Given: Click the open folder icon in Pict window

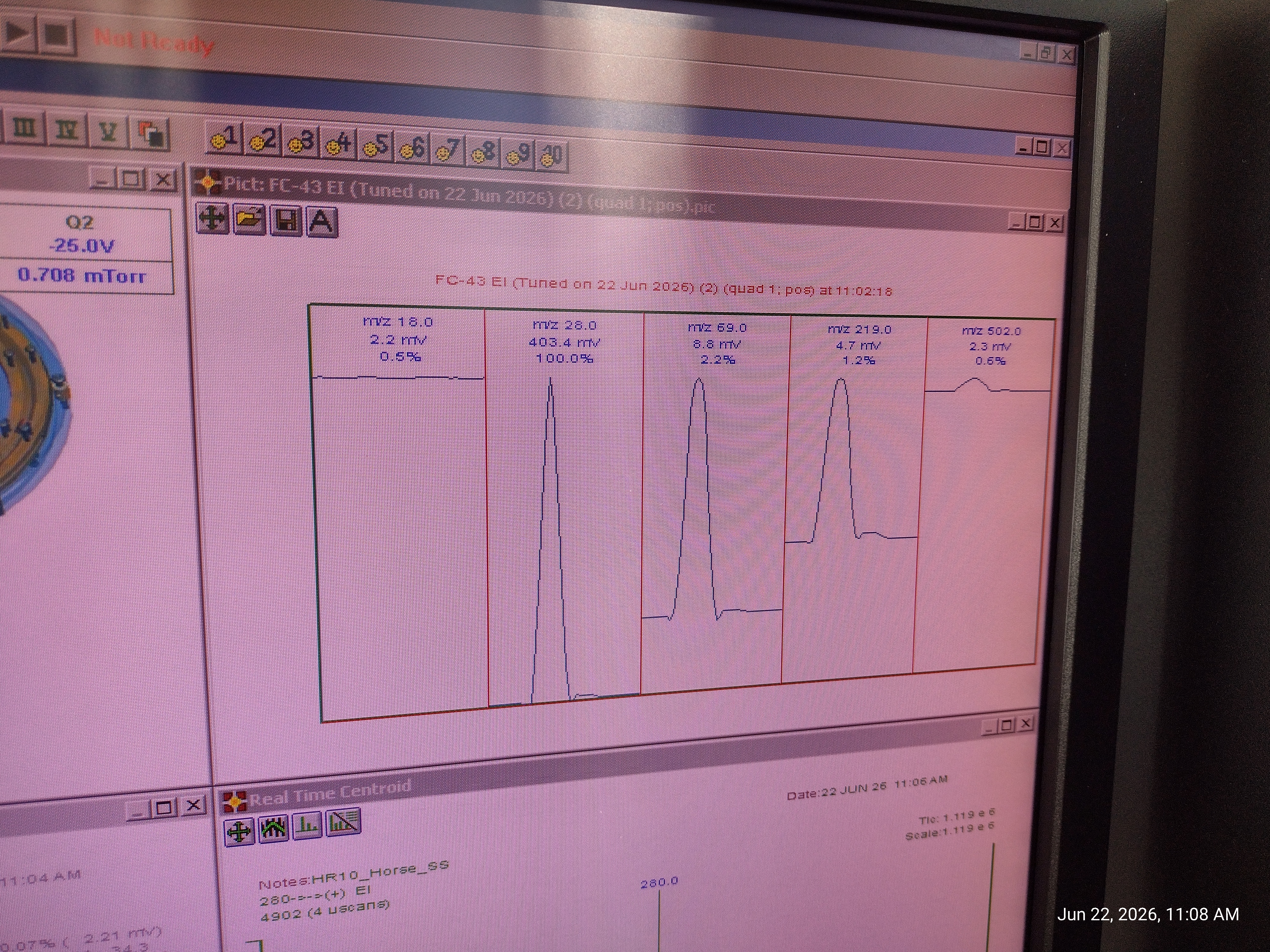Looking at the screenshot, I should pyautogui.click(x=249, y=220).
